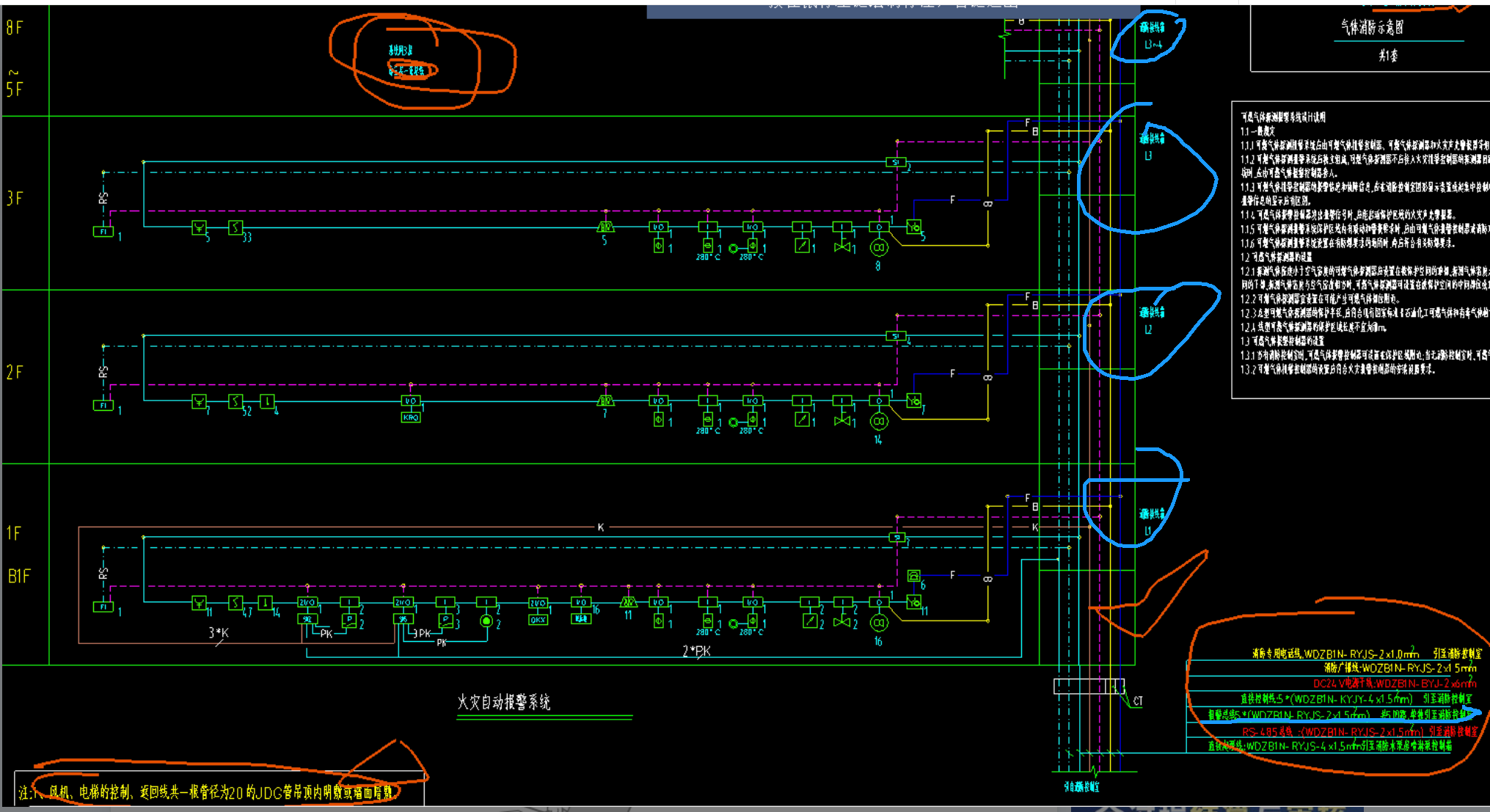Click the 火灾自动报警系统 drawing title
1490x812 pixels.
(504, 702)
